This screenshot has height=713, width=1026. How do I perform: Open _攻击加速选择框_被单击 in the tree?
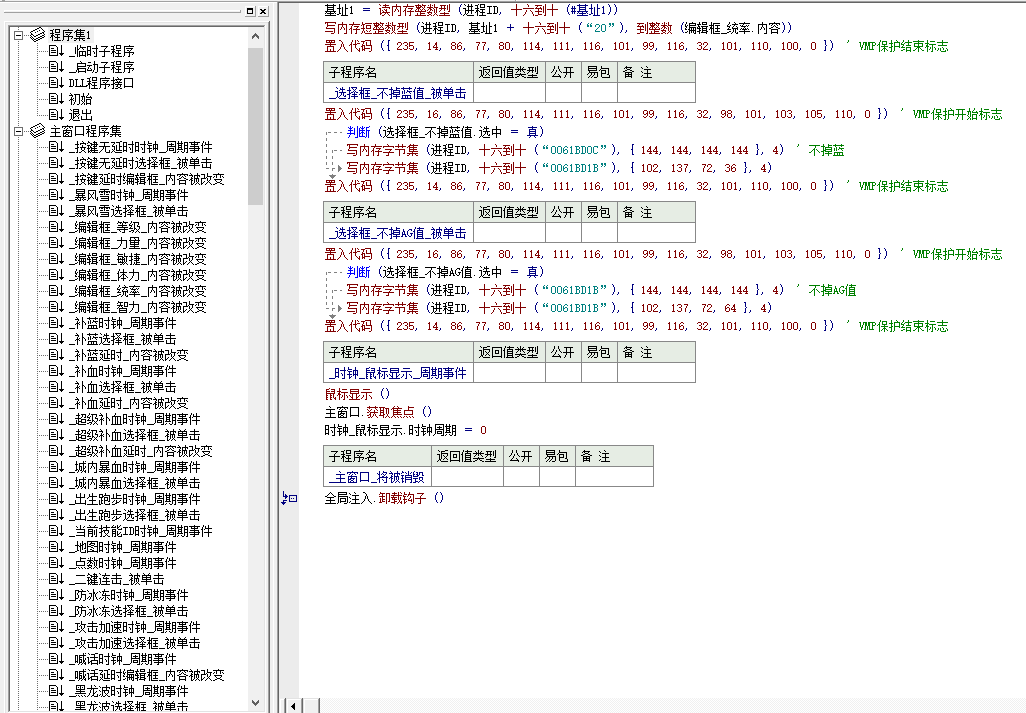tap(134, 643)
